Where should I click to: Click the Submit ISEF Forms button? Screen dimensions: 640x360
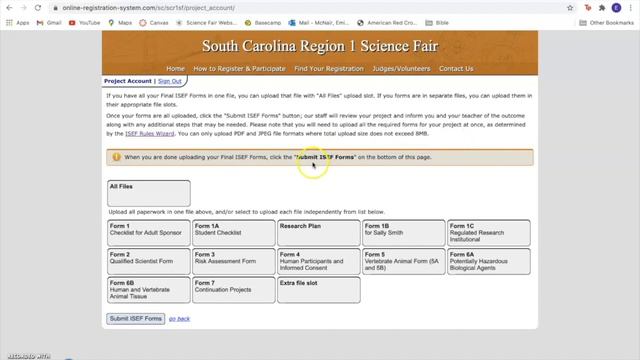tap(136, 319)
